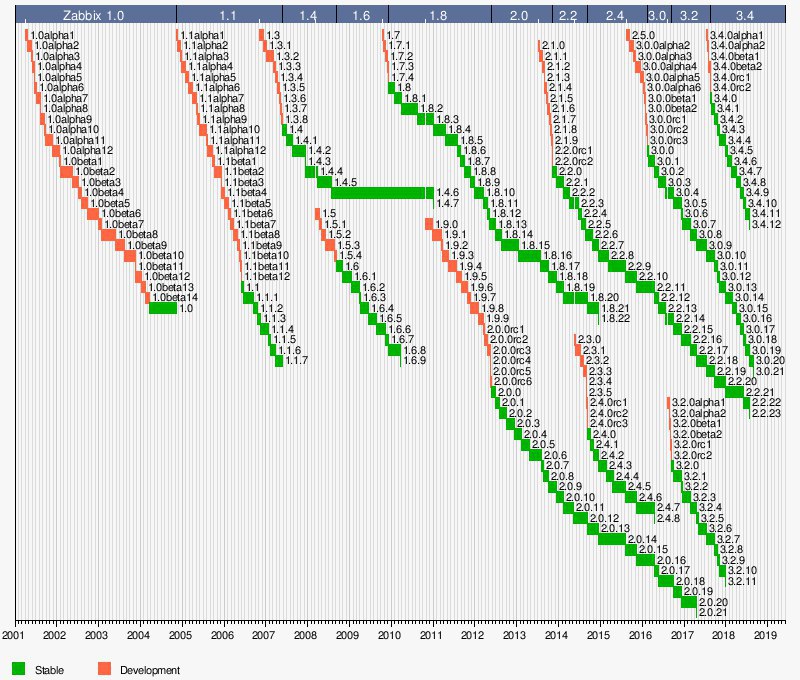Click the 1.0beta14 release label

pos(175,297)
